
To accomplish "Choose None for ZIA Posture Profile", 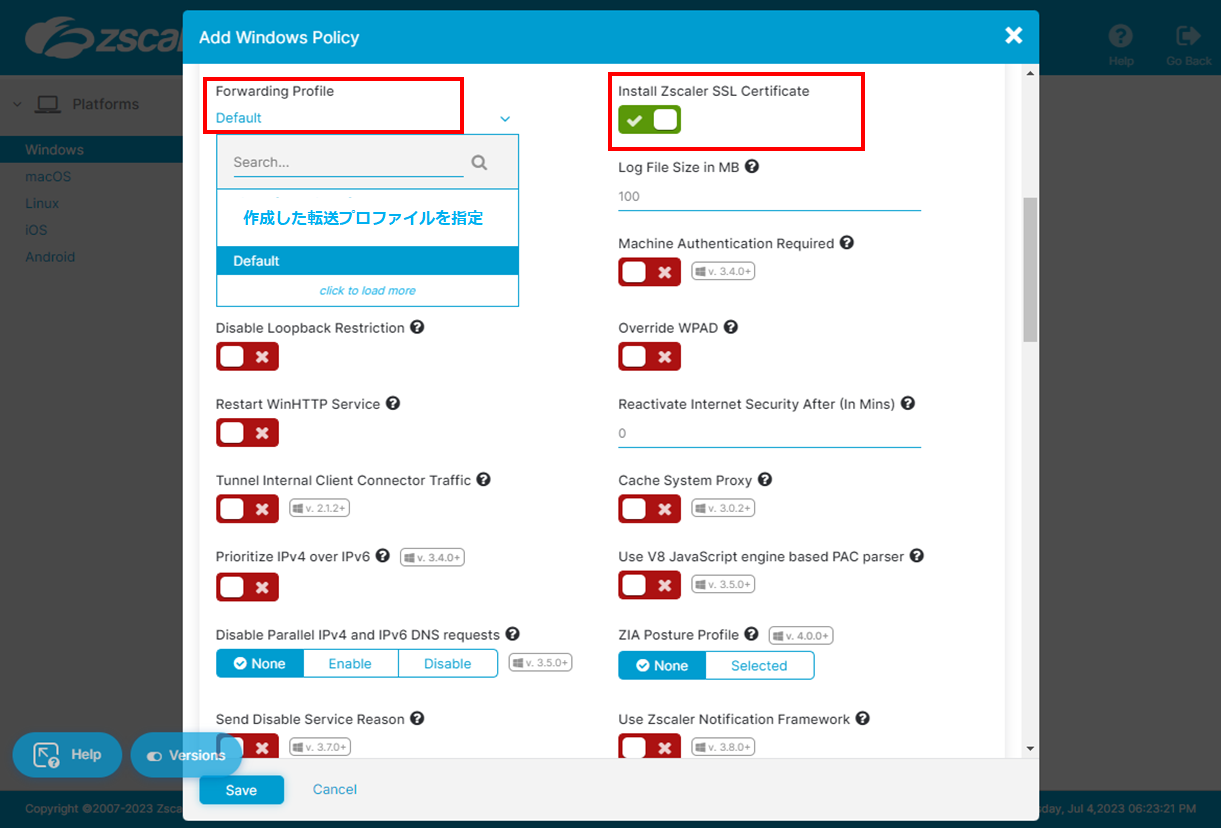I will (x=662, y=666).
